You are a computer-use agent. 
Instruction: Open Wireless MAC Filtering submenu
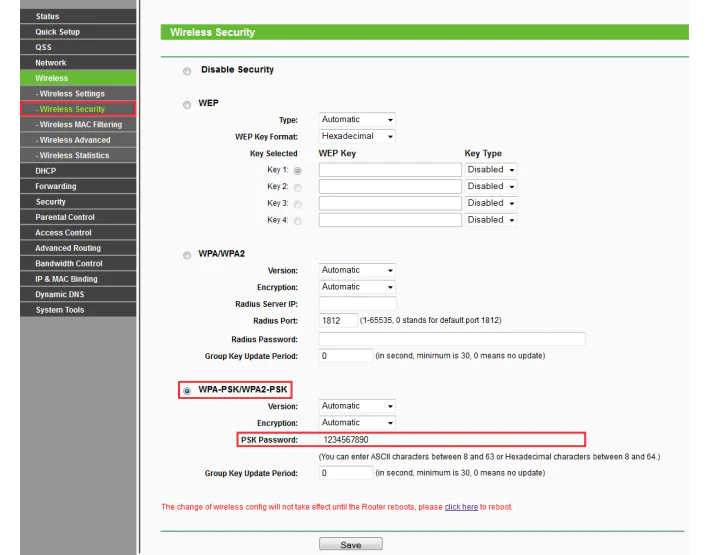(80, 125)
